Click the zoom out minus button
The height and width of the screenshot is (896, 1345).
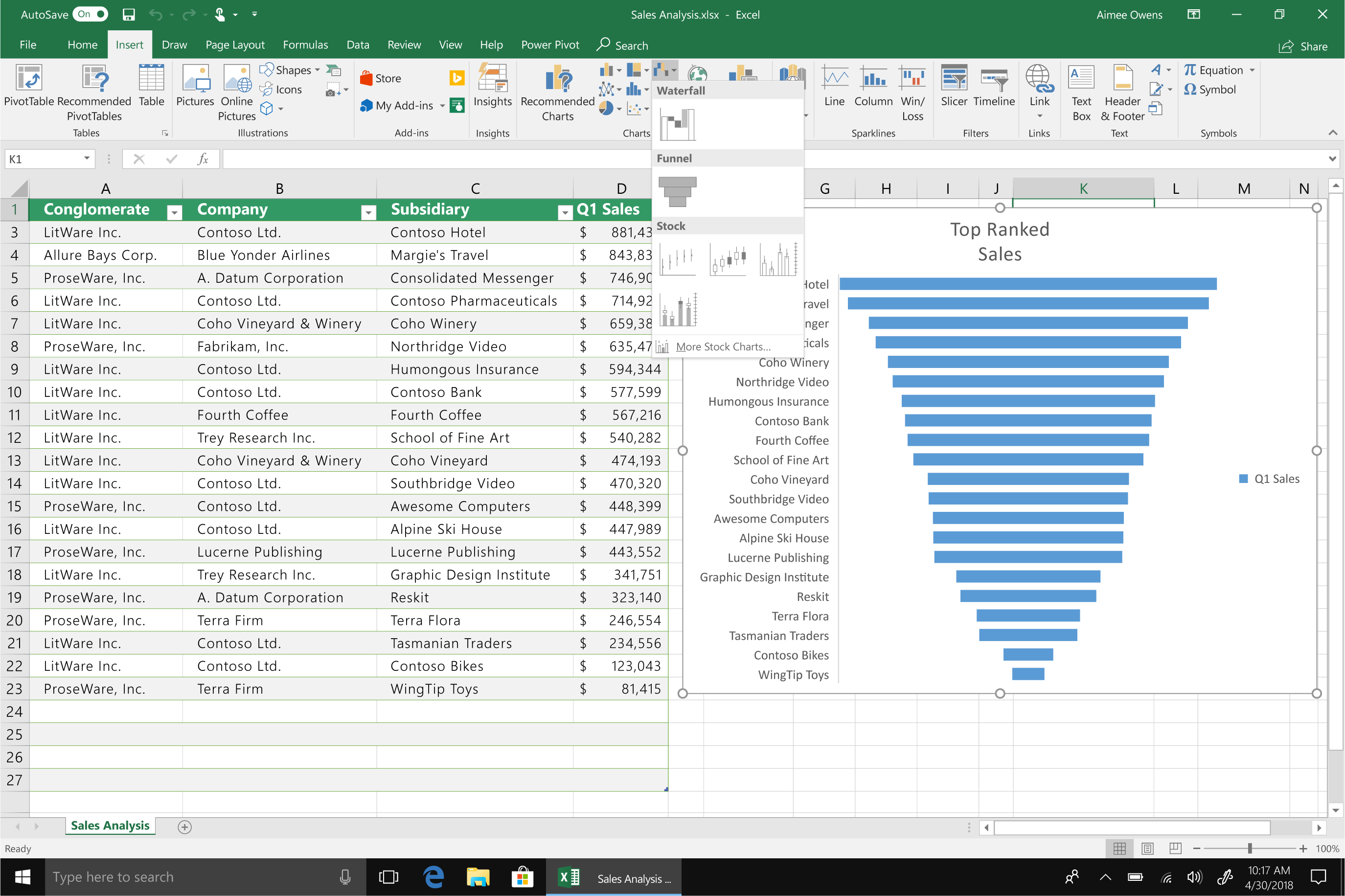pyautogui.click(x=1196, y=849)
